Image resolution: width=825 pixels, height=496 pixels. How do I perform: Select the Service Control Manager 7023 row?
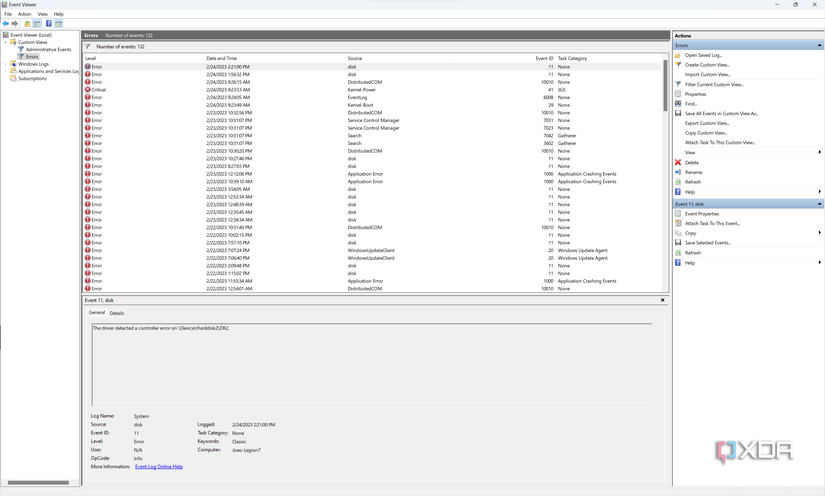[372, 128]
